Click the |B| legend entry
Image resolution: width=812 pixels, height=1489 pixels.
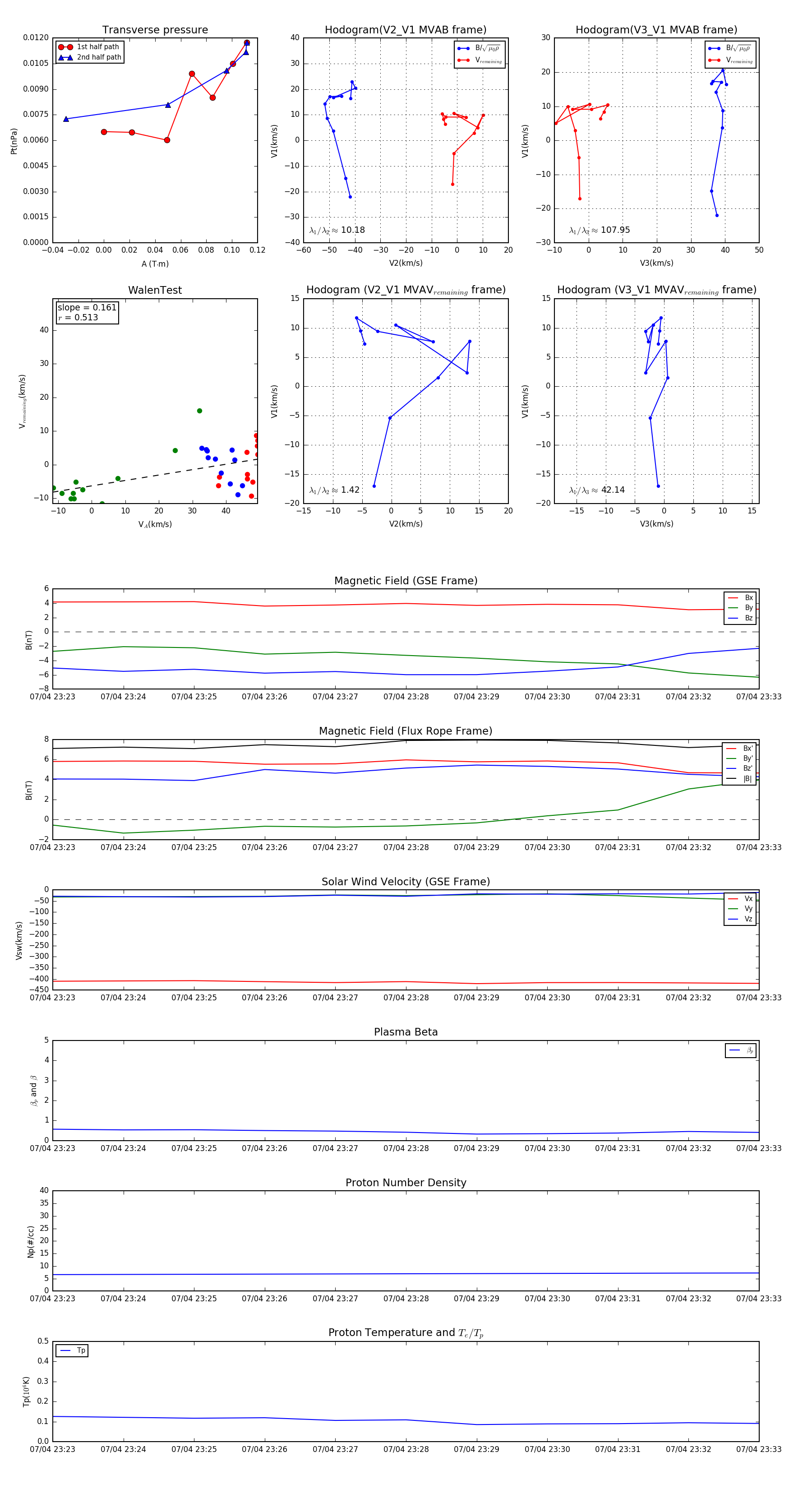click(739, 779)
